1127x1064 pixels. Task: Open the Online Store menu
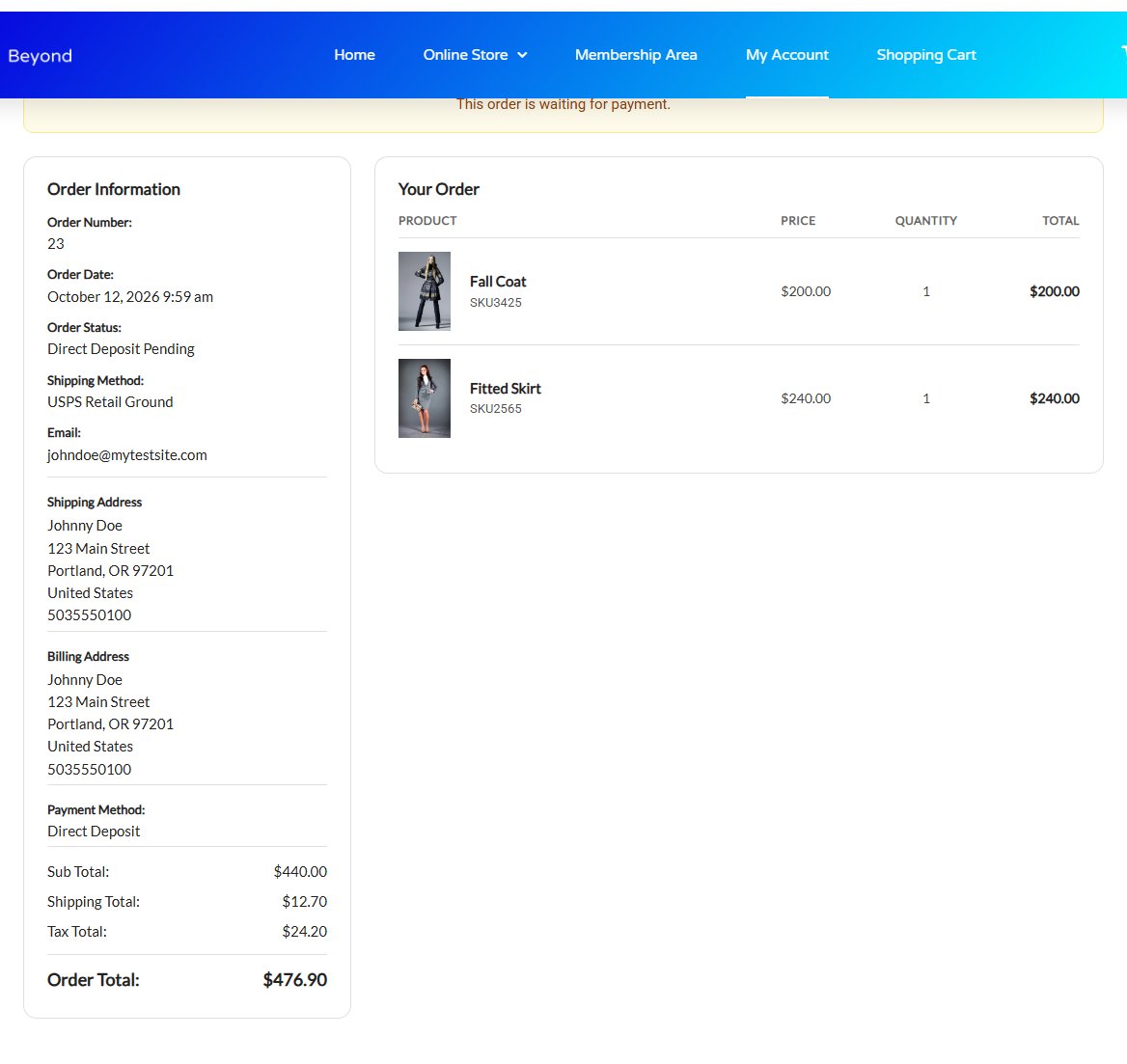(465, 55)
